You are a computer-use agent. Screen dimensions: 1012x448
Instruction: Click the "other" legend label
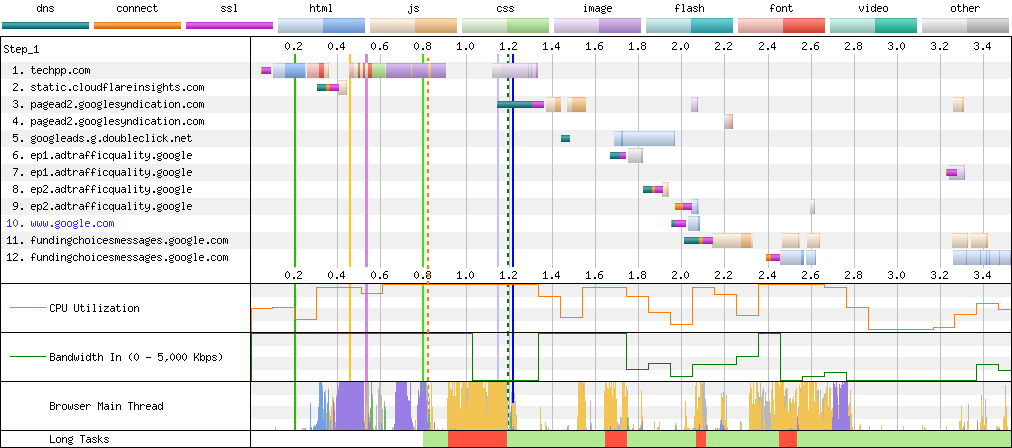(x=966, y=8)
